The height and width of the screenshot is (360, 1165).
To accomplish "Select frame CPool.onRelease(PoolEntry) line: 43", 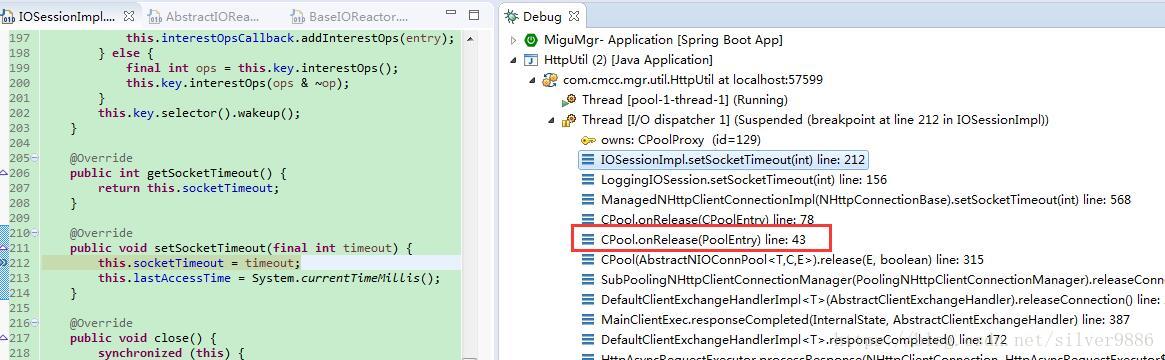I will pos(703,240).
